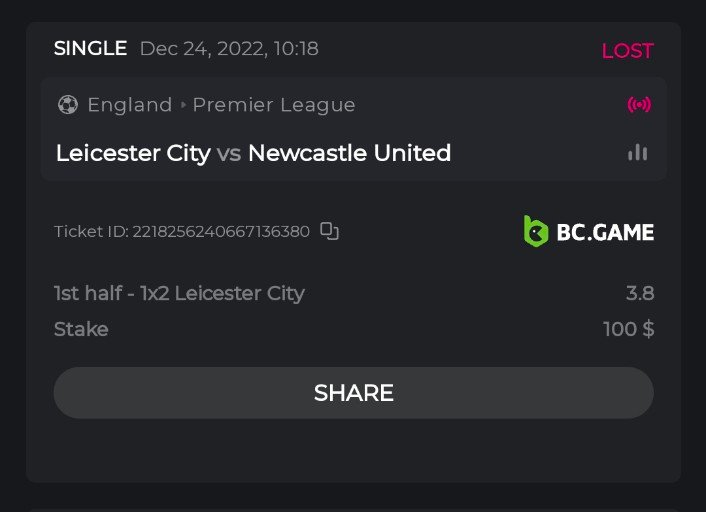Tap the Newcastle United team name

coord(349,153)
